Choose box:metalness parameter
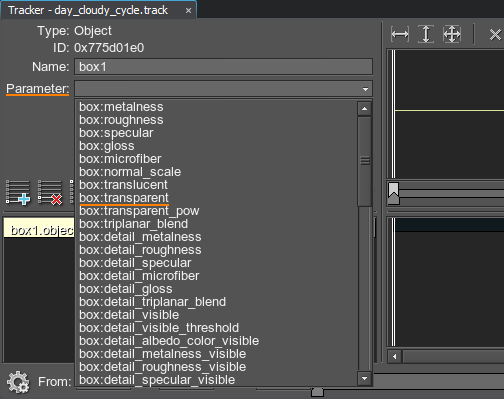This screenshot has height=399, width=504. [x=121, y=107]
